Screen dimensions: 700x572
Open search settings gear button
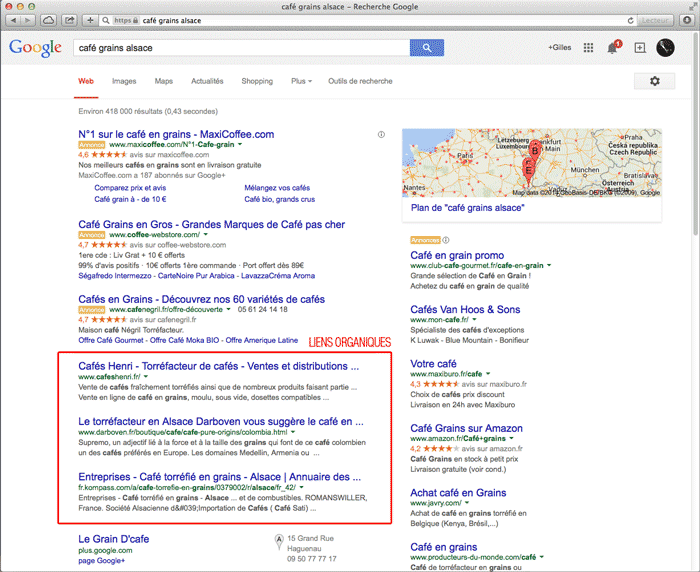tap(654, 81)
